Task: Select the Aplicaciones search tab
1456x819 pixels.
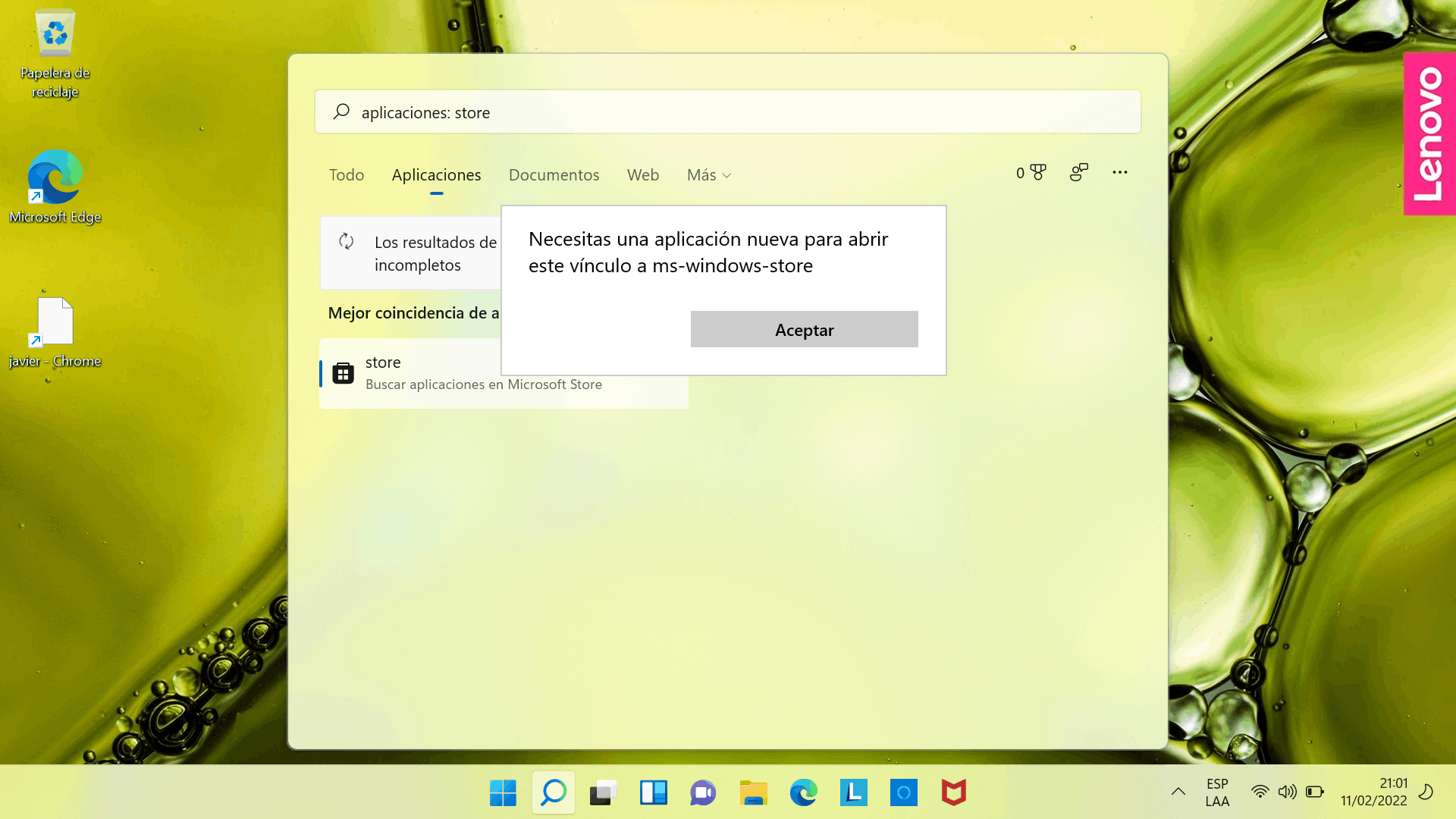Action: [x=436, y=174]
